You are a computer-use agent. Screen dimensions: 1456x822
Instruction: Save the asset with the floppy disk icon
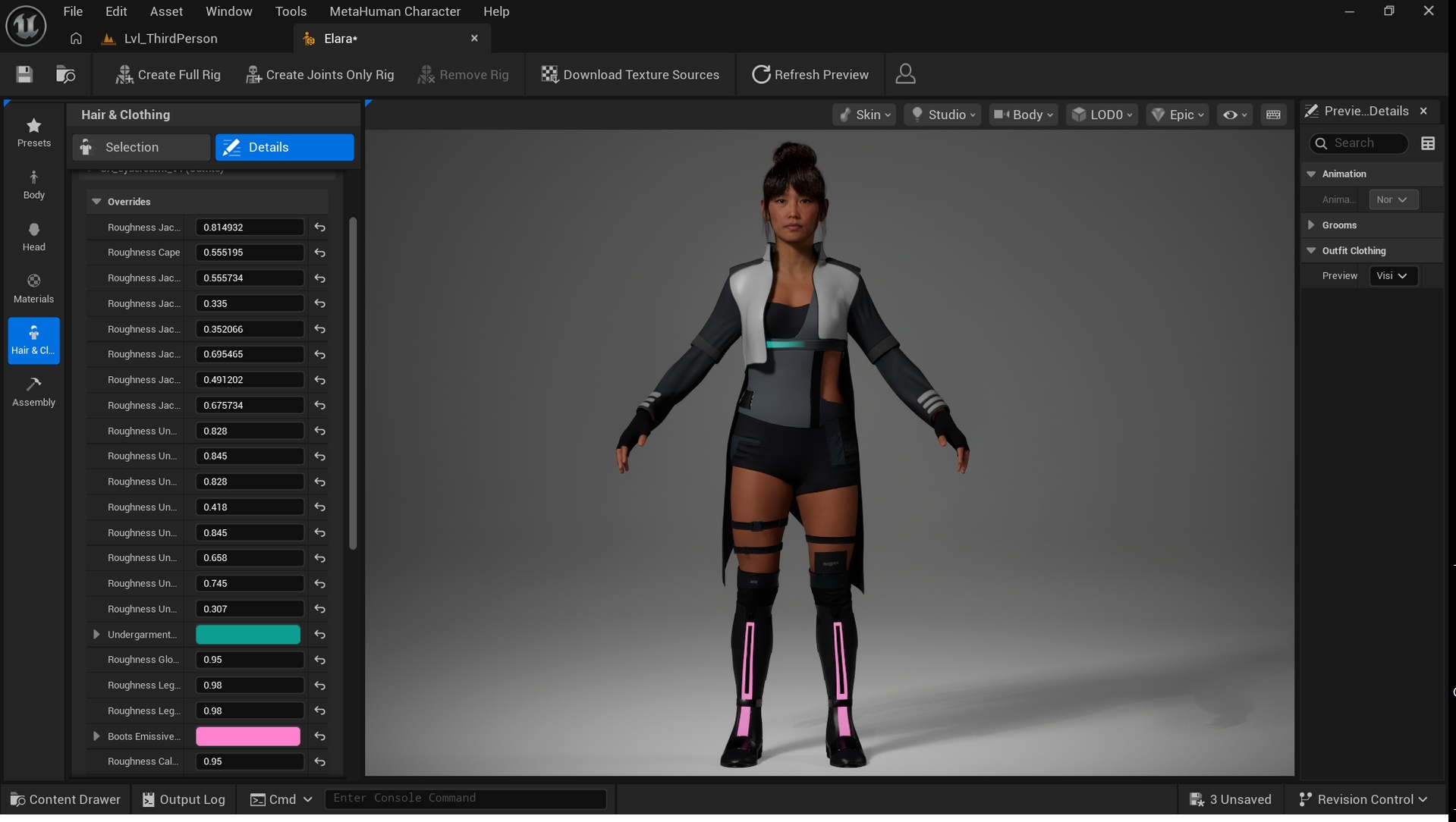pos(24,74)
